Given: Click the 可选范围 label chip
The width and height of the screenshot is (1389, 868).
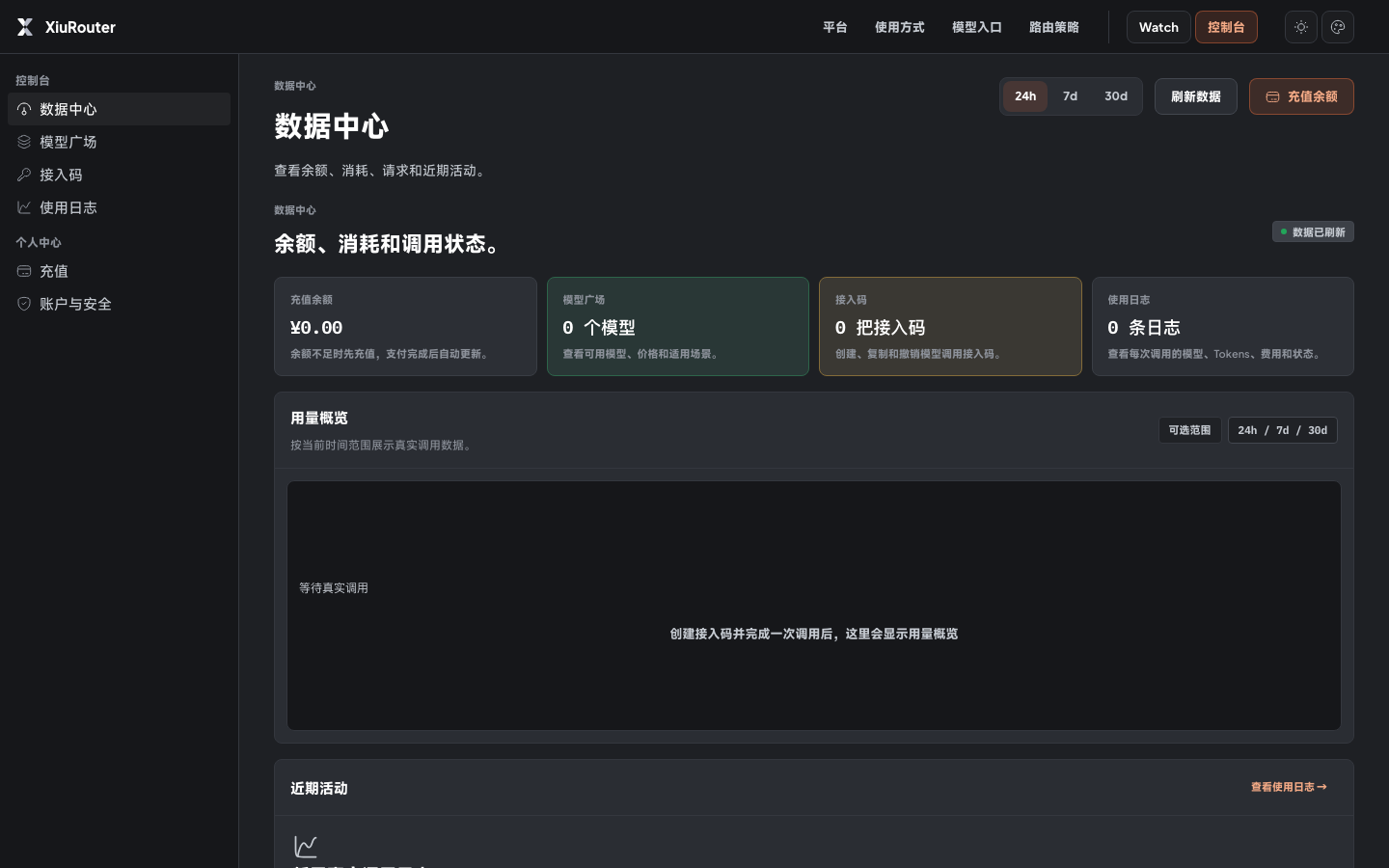Looking at the screenshot, I should (x=1189, y=430).
